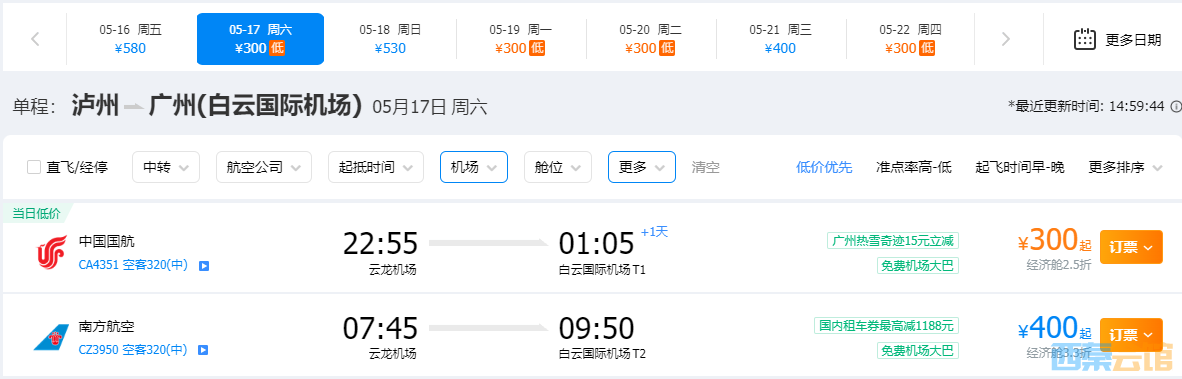The width and height of the screenshot is (1182, 379).
Task: Select the 05-18 周日 date tab
Action: point(390,39)
